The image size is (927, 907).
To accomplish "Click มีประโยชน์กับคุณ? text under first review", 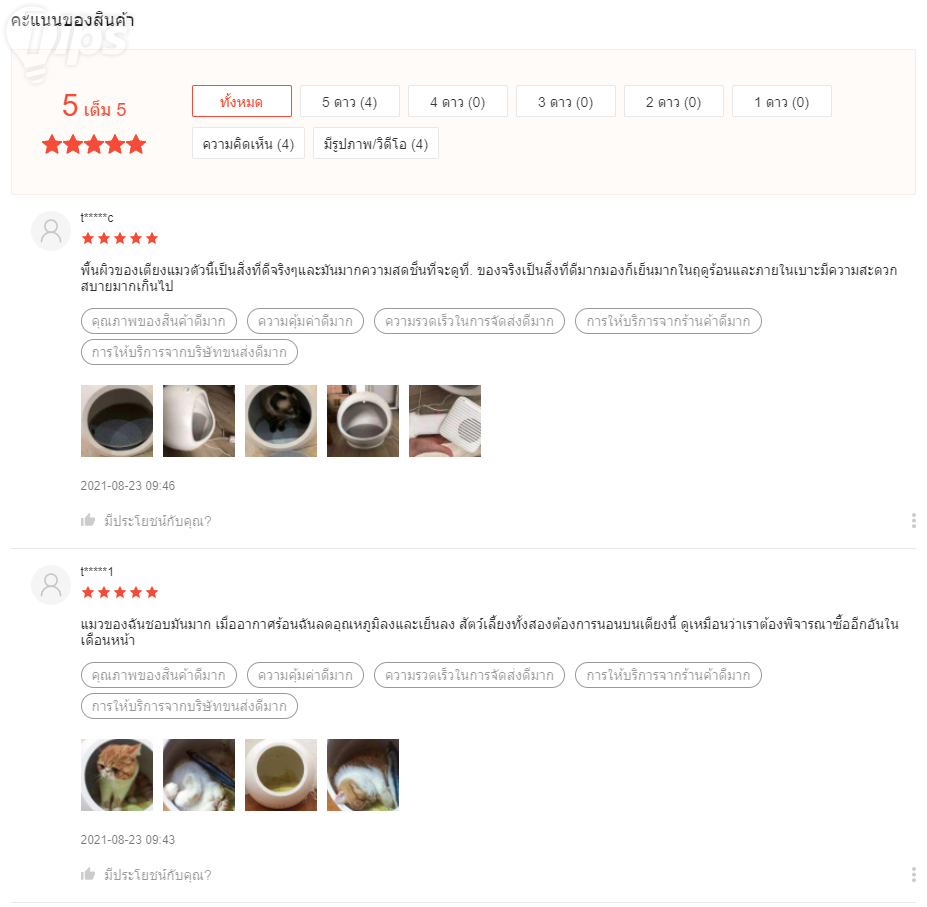I will (158, 521).
